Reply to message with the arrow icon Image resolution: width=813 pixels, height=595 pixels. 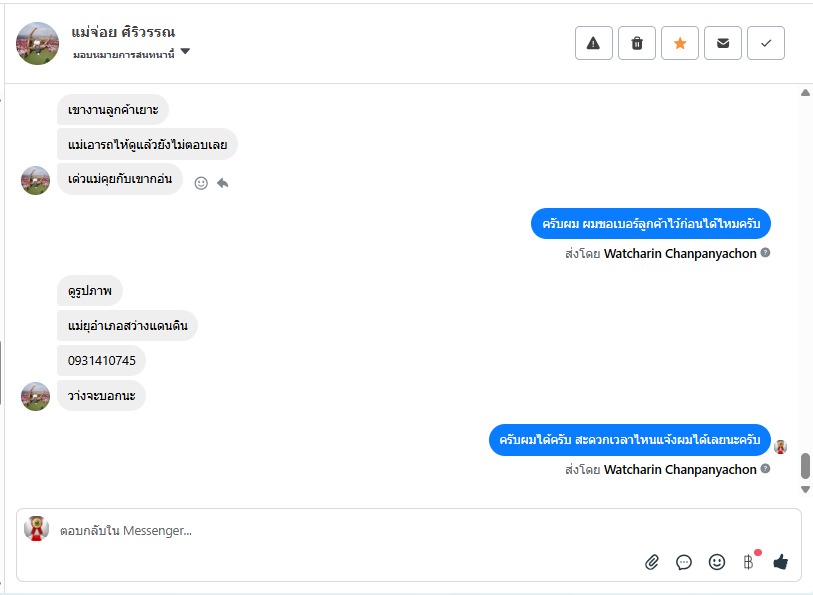(x=222, y=183)
